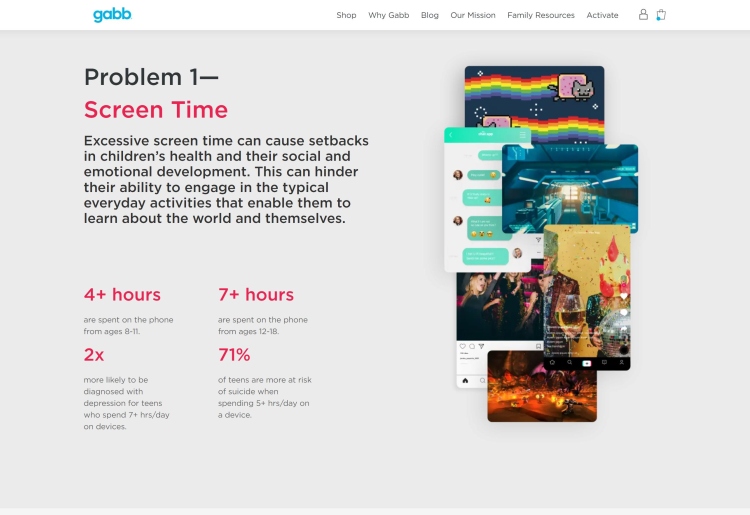This screenshot has height=515, width=750.
Task: Click the party photo social post
Action: coord(499,305)
